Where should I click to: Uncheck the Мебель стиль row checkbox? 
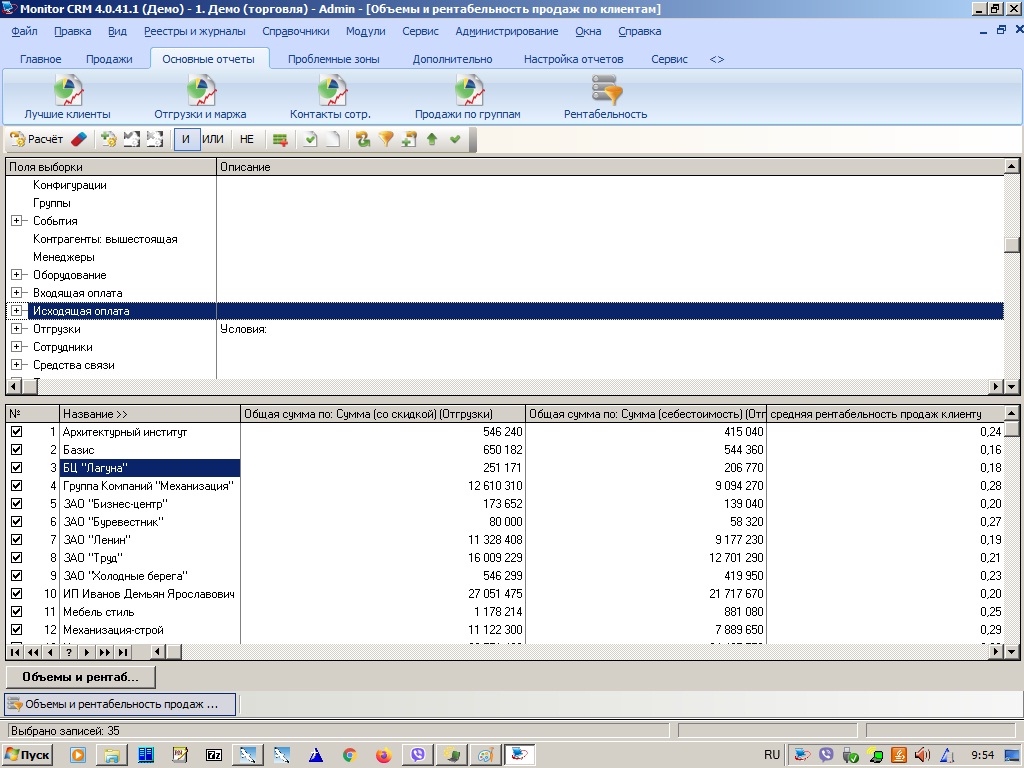point(16,612)
